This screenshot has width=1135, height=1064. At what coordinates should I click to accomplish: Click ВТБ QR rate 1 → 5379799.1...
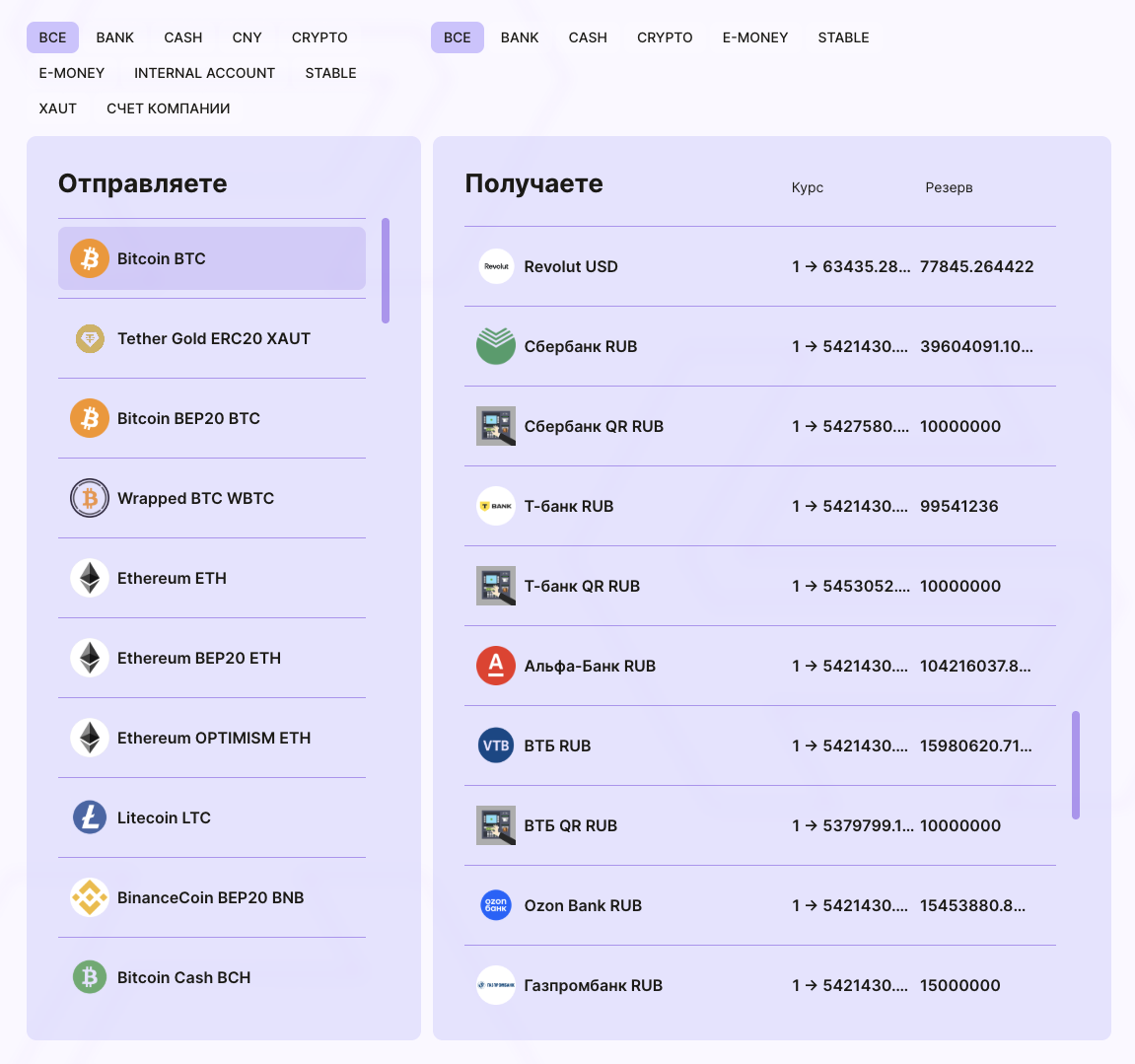pyautogui.click(x=853, y=825)
